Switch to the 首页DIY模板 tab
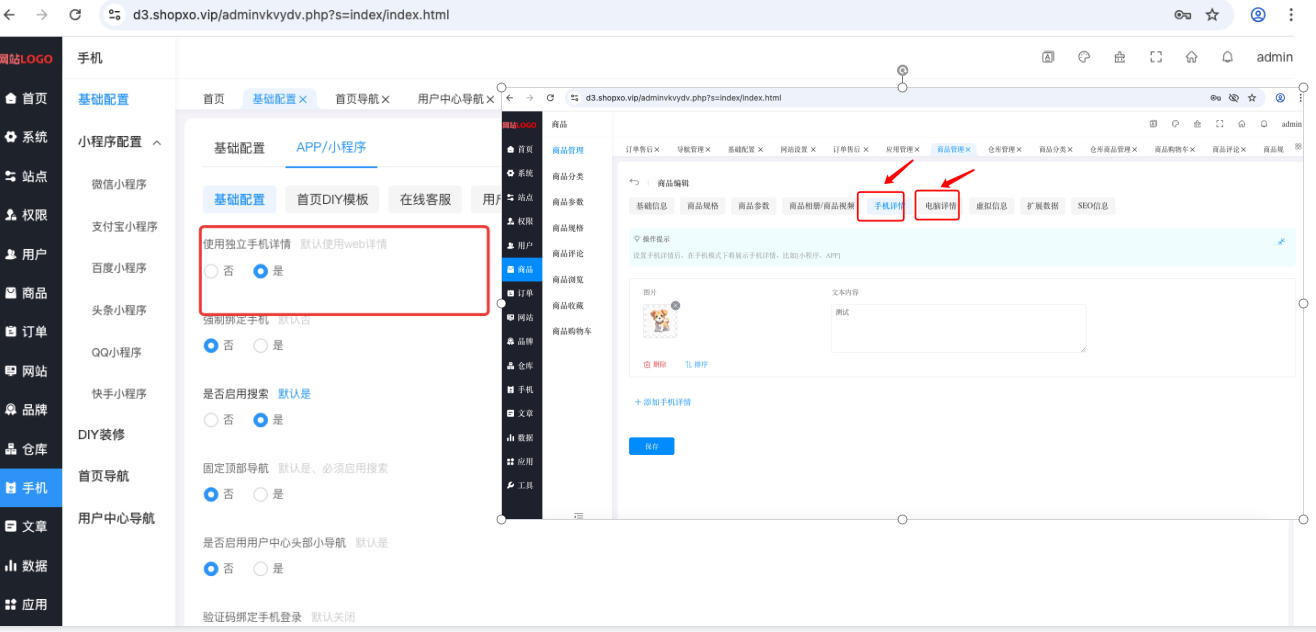 [x=332, y=199]
